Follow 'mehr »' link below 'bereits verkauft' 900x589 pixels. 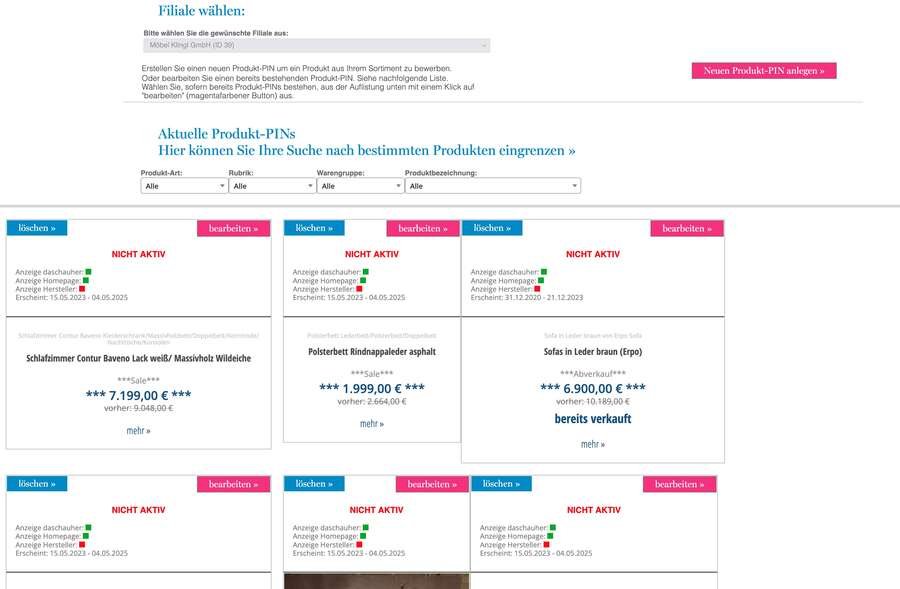593,444
